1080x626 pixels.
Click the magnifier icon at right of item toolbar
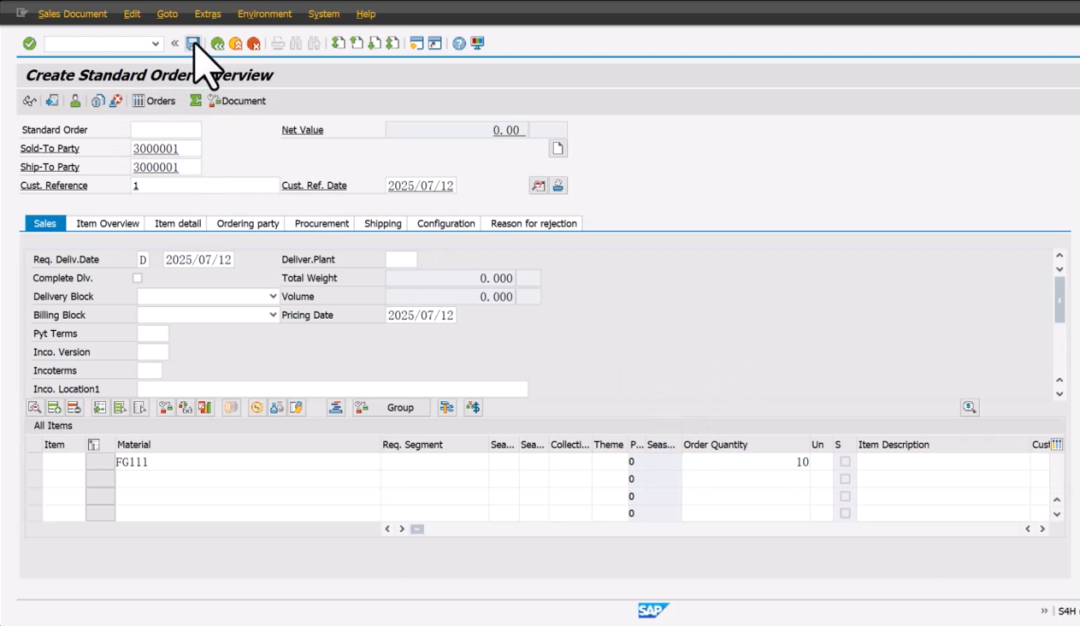coord(969,408)
